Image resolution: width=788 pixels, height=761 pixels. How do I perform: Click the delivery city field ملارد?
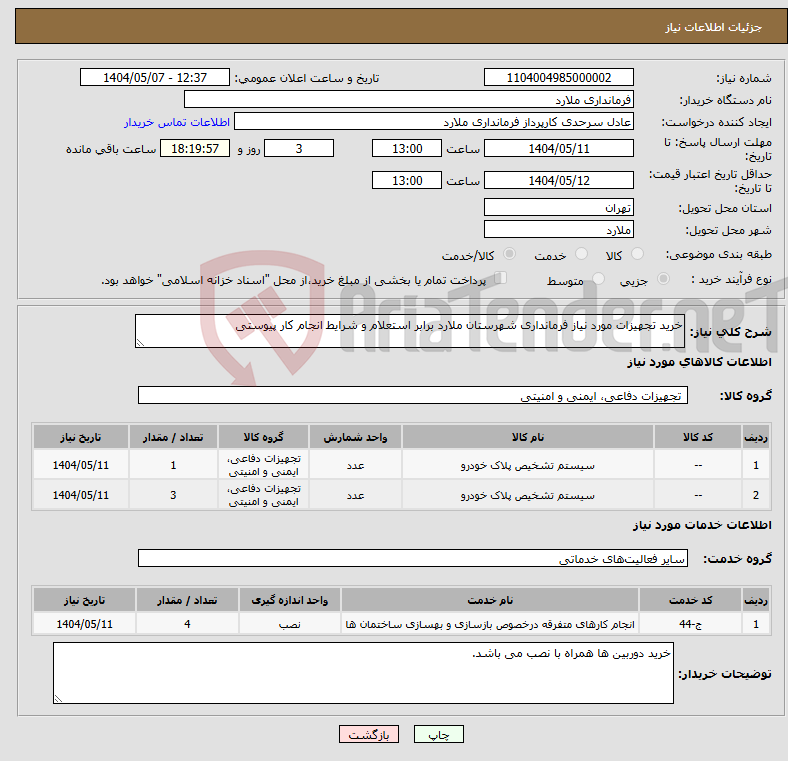point(558,229)
